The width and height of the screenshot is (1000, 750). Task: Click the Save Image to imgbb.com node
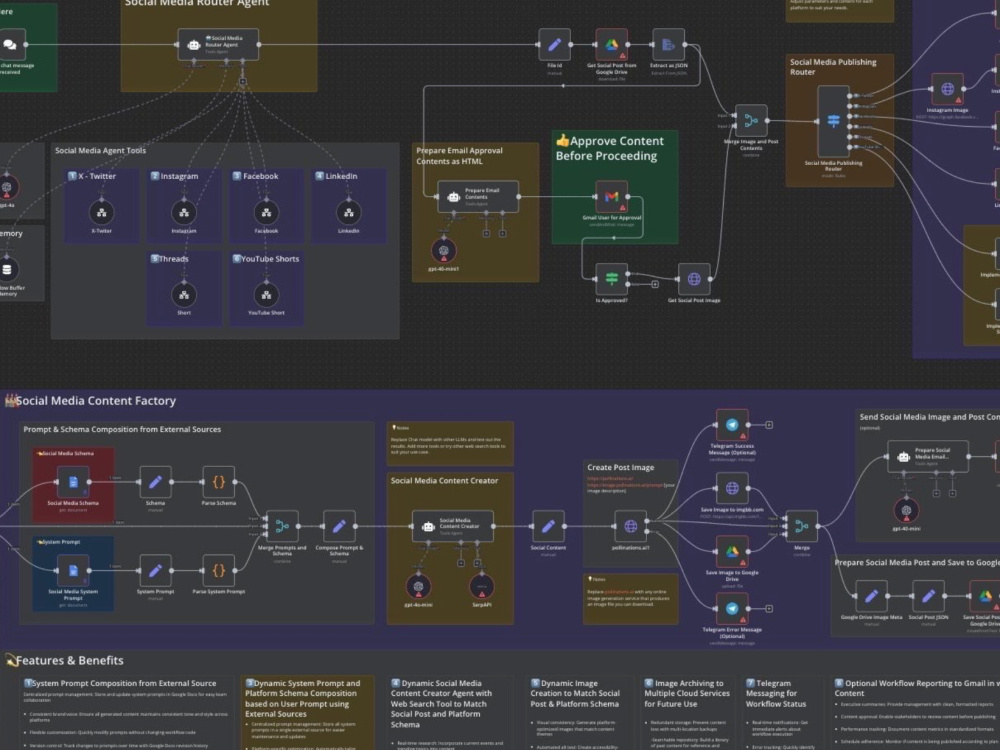pos(732,489)
